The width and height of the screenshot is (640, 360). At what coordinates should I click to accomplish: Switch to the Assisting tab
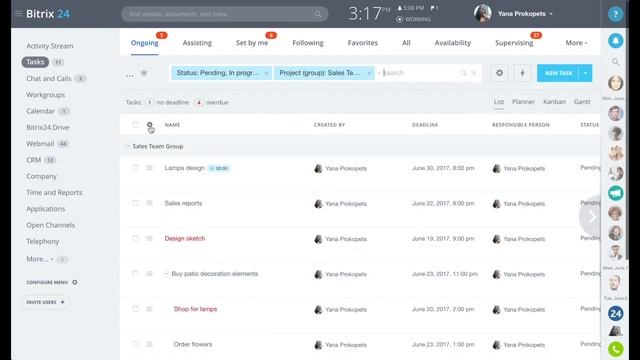pos(197,42)
